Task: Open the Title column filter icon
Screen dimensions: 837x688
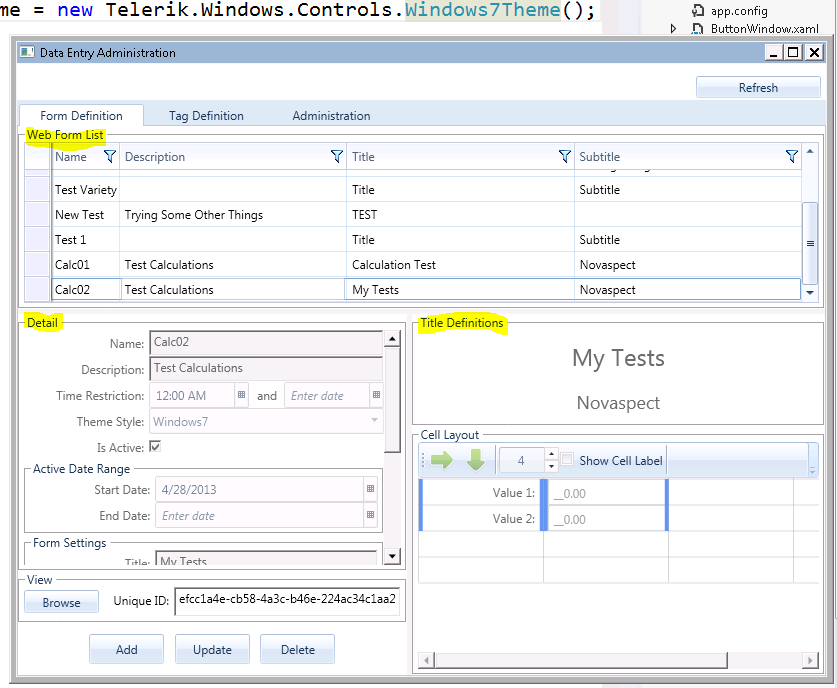Action: [x=564, y=156]
